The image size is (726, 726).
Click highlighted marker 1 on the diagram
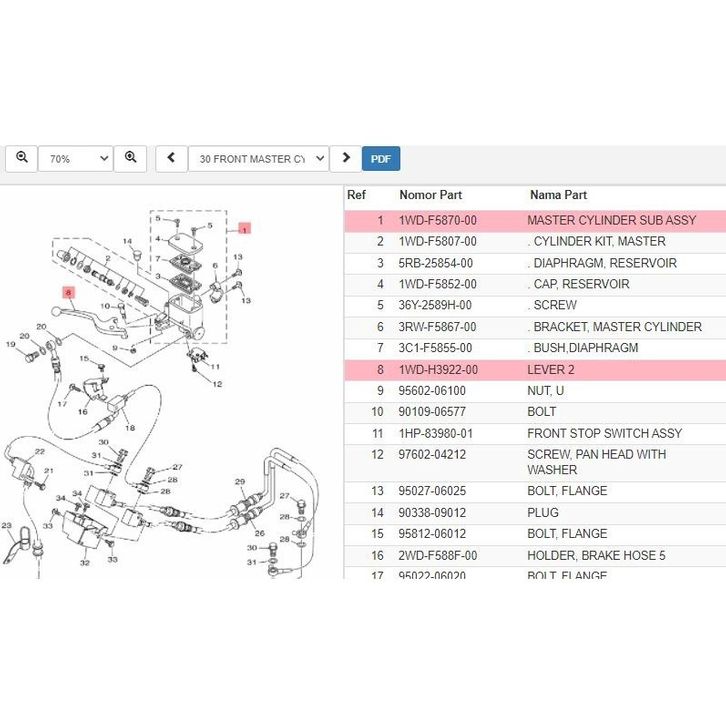(244, 229)
